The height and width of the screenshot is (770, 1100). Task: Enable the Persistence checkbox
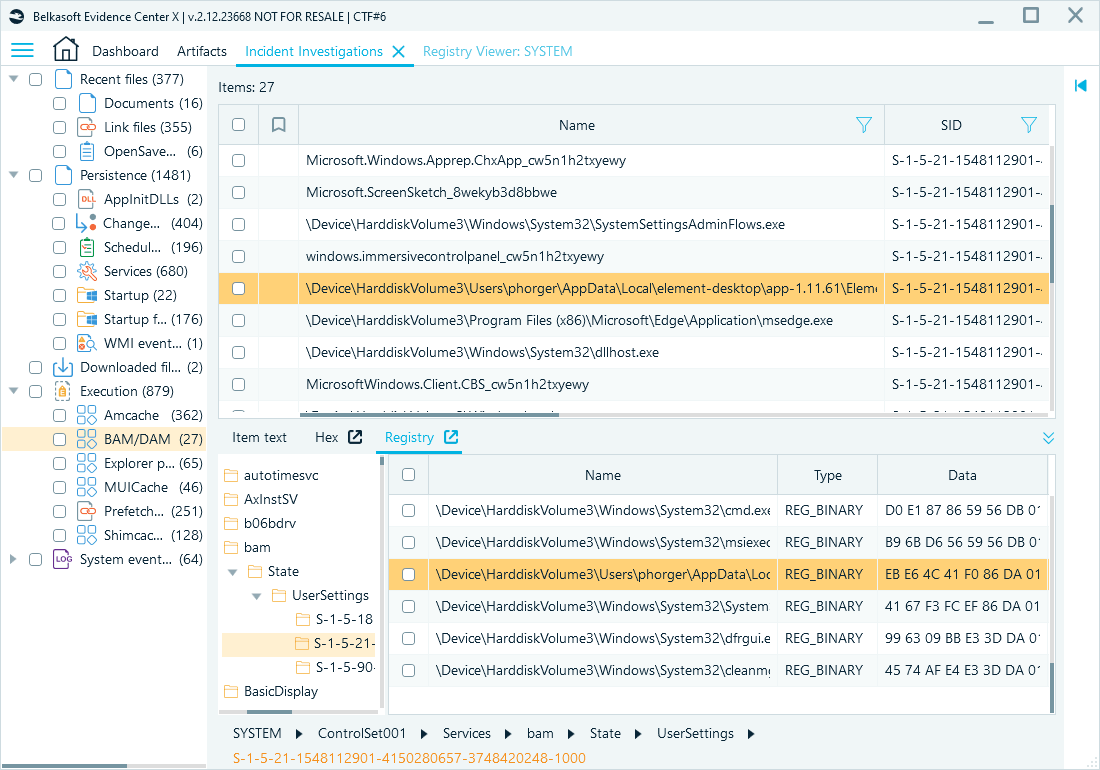[36, 175]
